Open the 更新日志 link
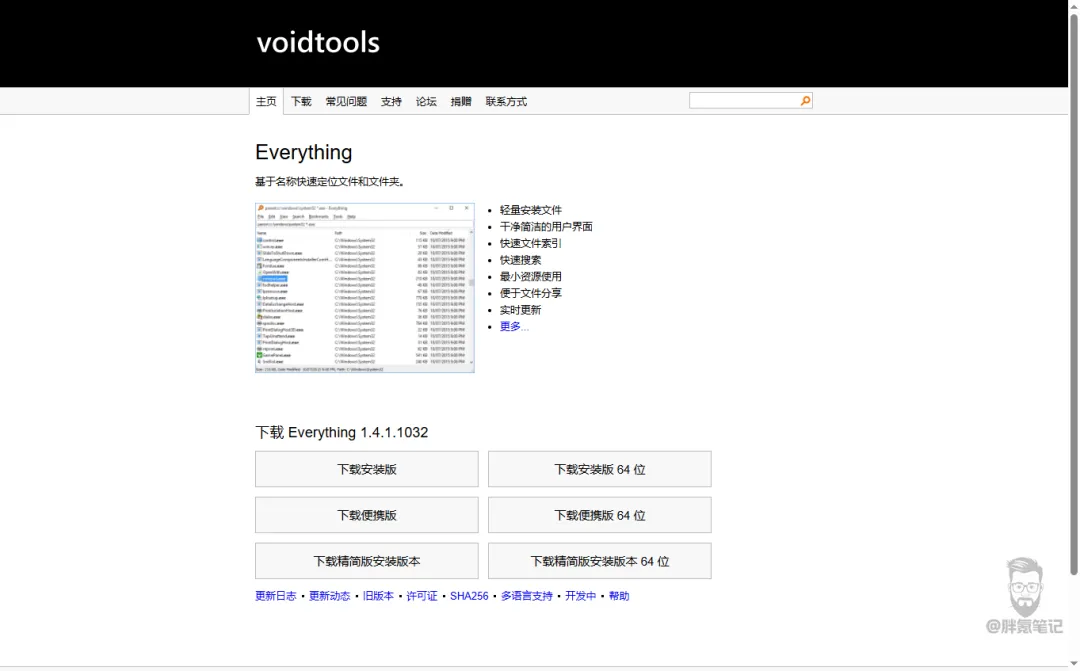1080x671 pixels. 276,596
